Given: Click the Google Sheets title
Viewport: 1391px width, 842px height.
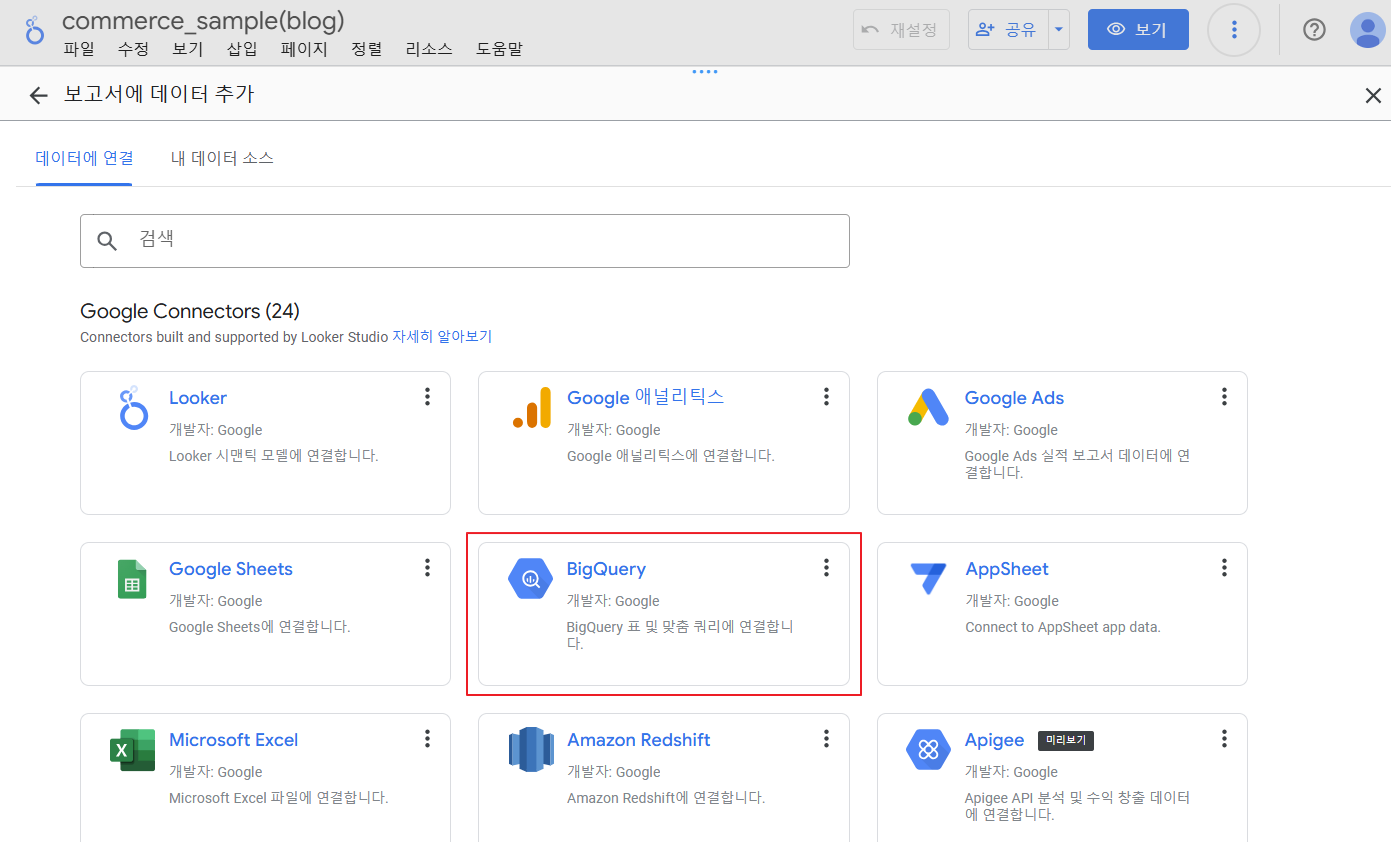Looking at the screenshot, I should 231,569.
